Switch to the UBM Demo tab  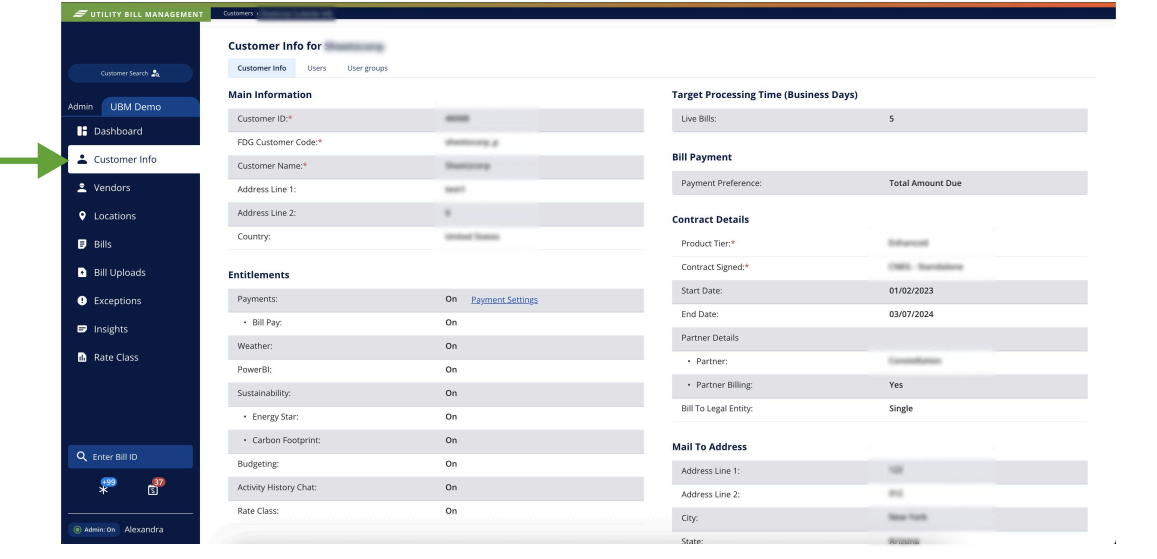[150, 107]
